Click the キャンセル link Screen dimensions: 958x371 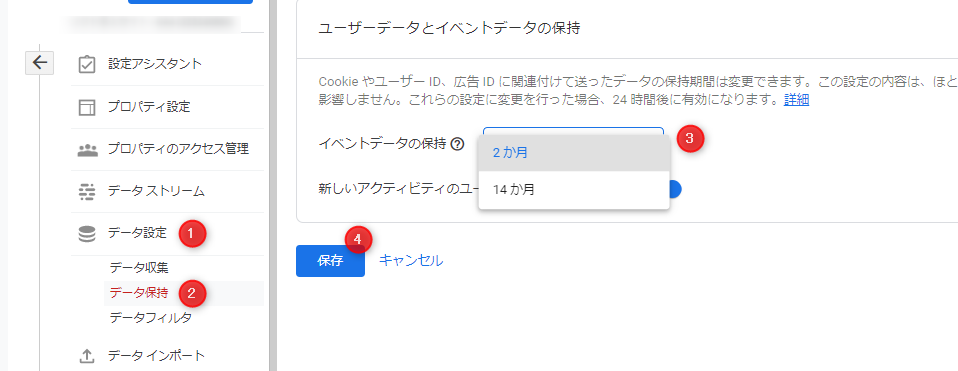point(411,260)
